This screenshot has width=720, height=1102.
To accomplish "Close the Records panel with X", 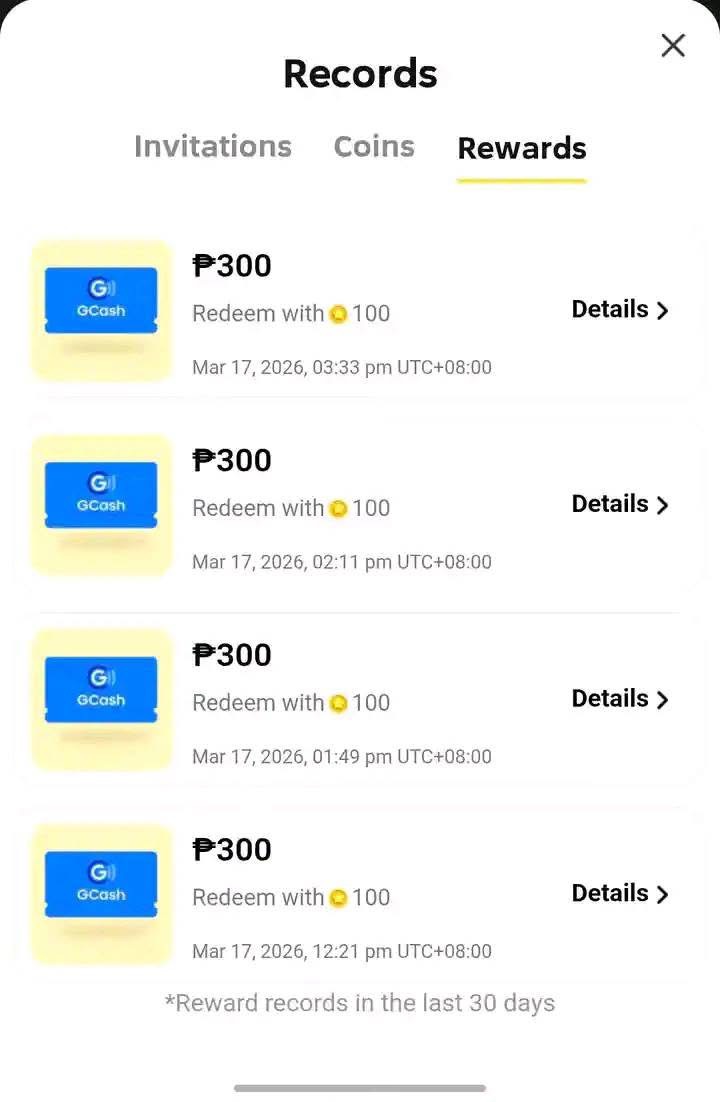I will tap(673, 45).
